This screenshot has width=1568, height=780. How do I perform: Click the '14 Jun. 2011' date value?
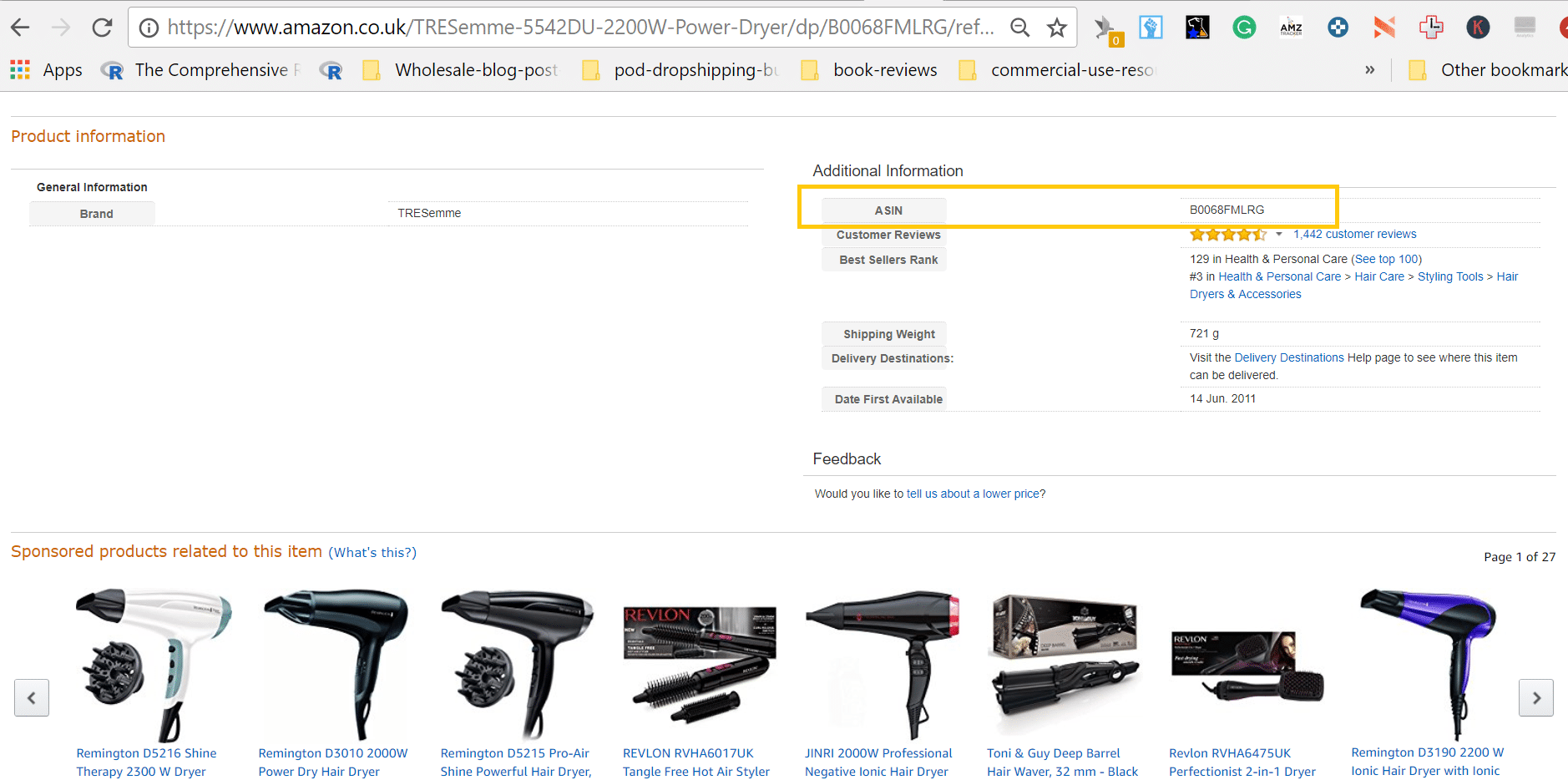[1222, 399]
